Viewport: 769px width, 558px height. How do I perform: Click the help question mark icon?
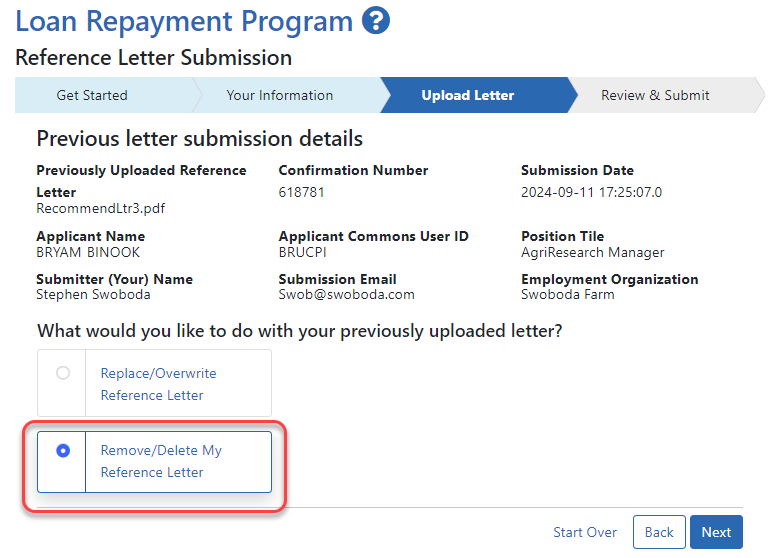tap(376, 20)
